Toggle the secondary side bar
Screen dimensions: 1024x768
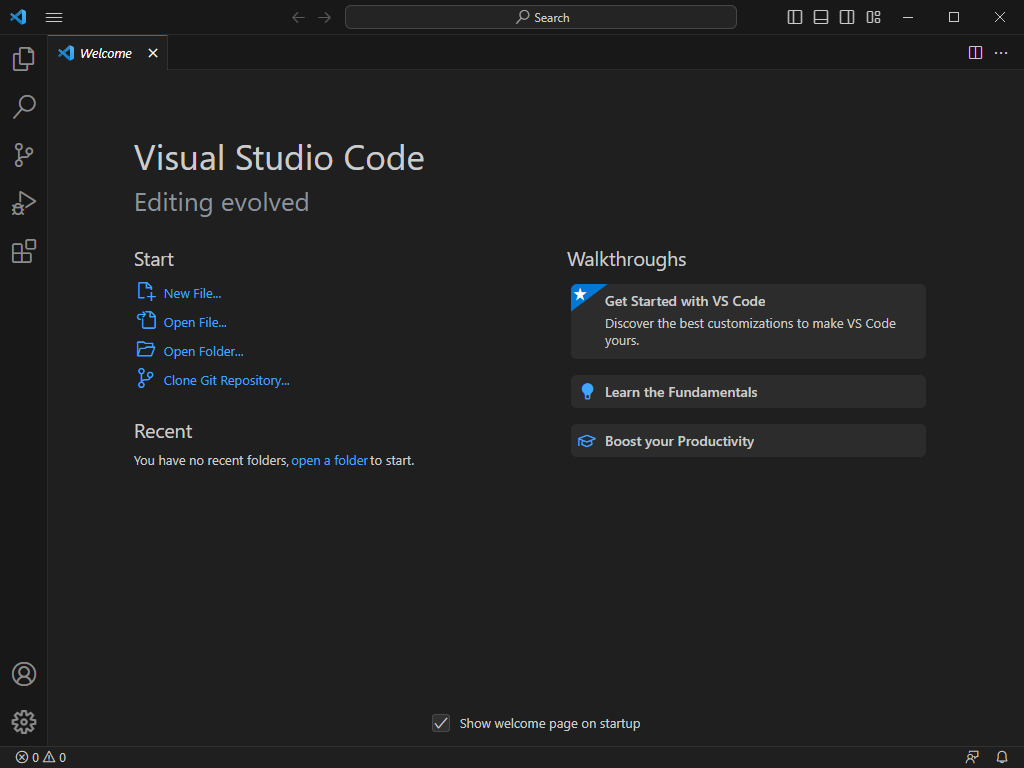[847, 17]
